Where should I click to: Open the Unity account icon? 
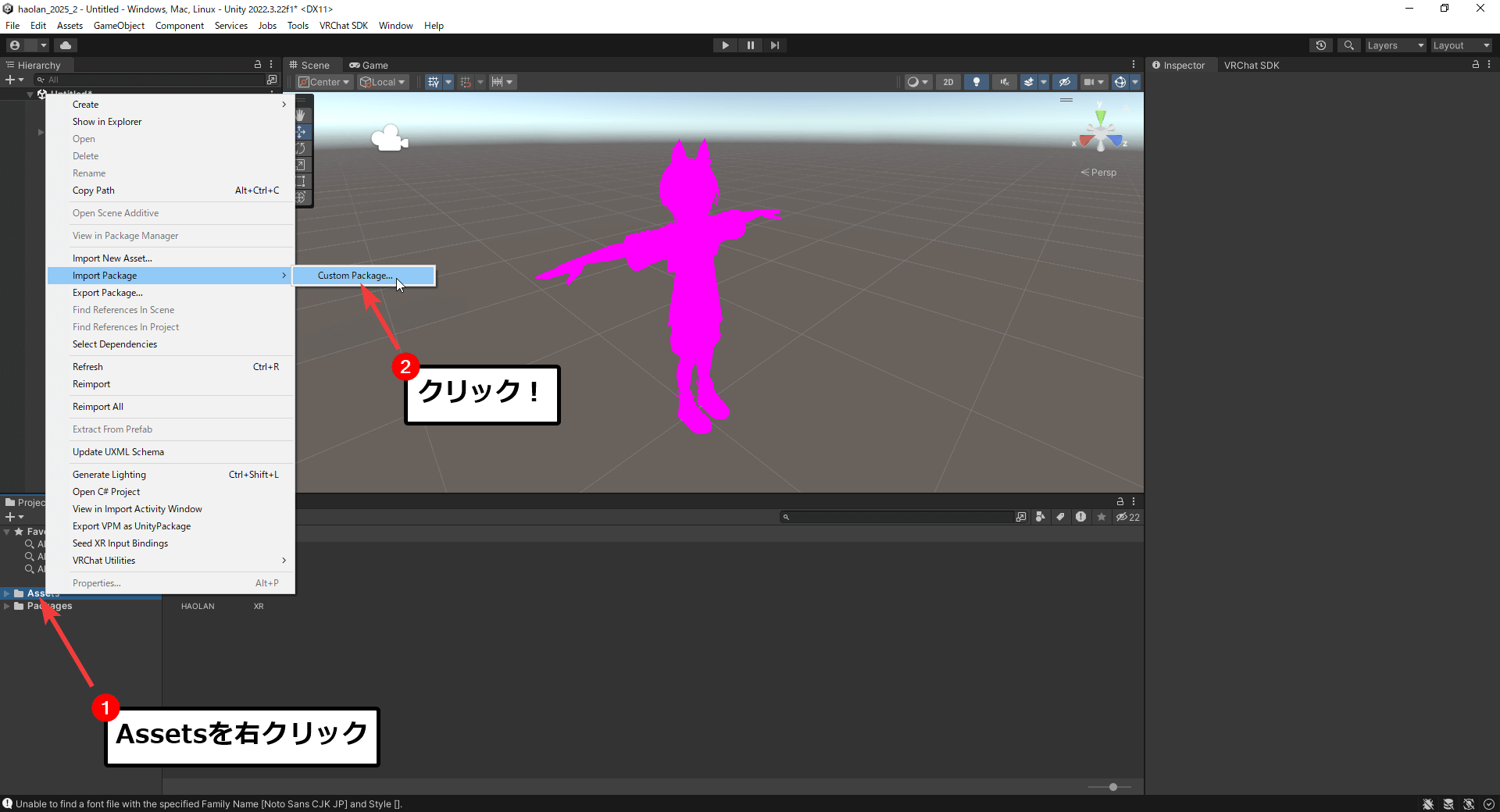coord(15,45)
